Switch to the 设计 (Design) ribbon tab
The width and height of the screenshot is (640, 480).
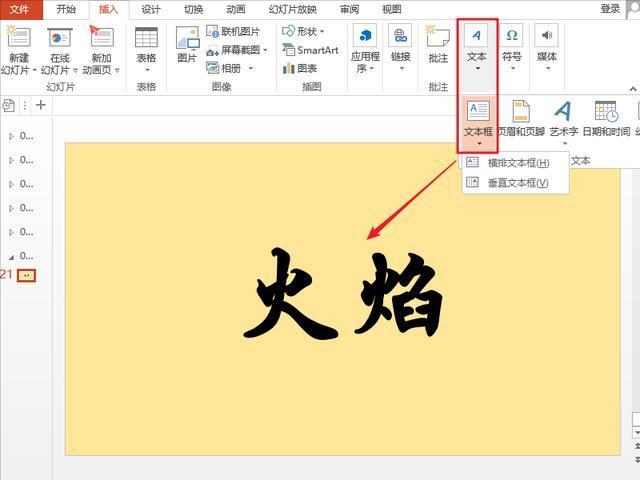pyautogui.click(x=151, y=9)
